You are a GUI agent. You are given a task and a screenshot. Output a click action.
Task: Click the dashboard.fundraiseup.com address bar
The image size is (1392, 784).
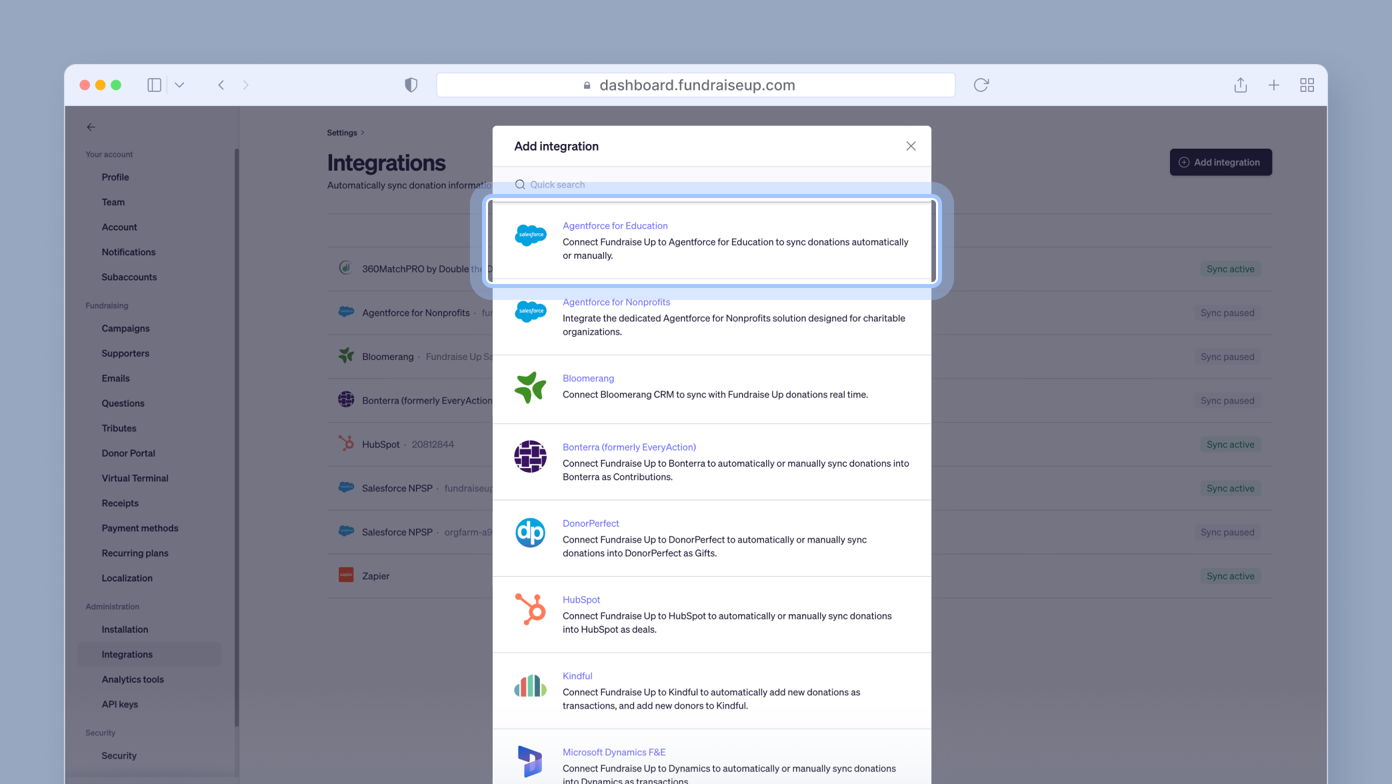[696, 85]
